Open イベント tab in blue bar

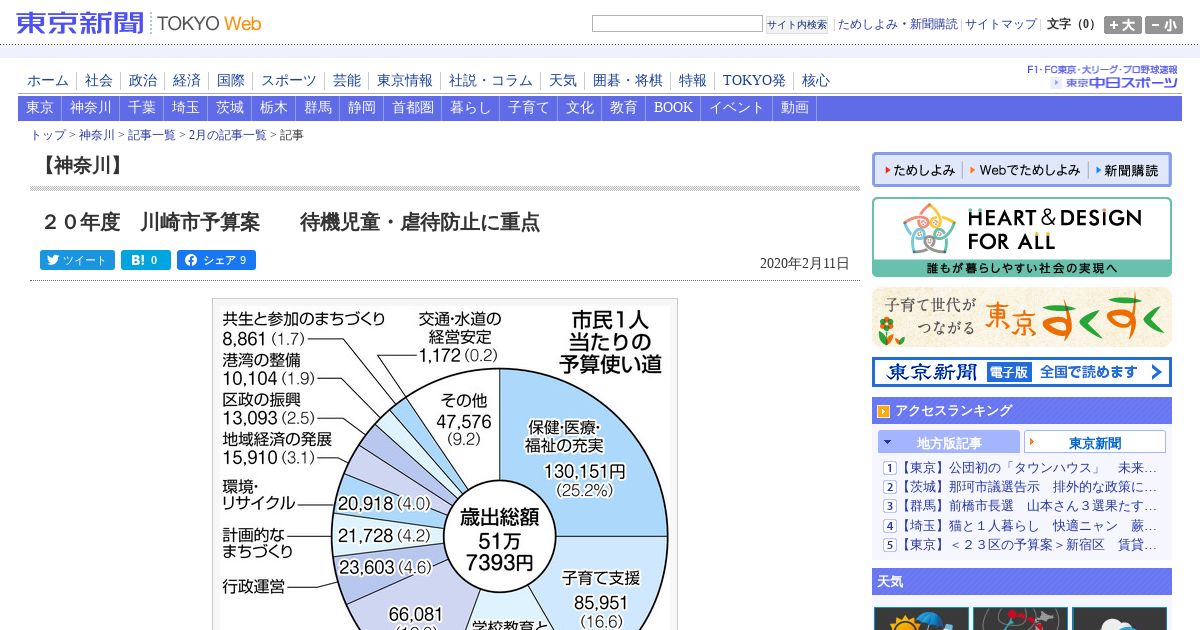click(737, 108)
